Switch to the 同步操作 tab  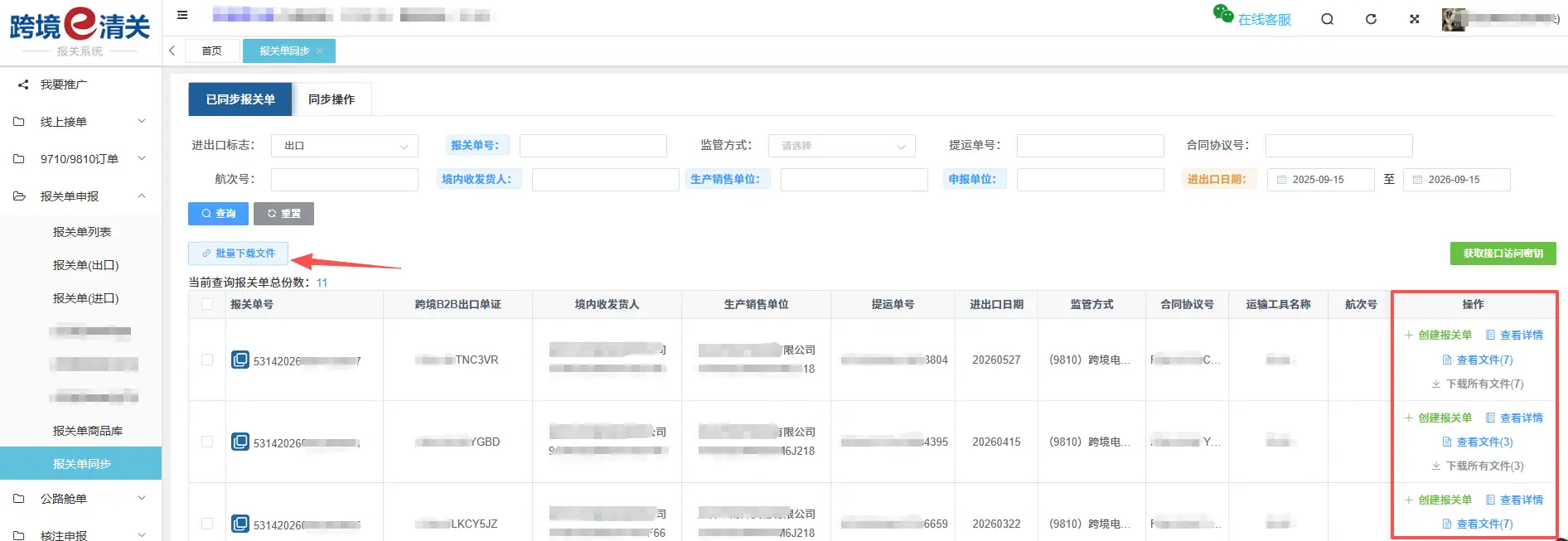(x=332, y=99)
